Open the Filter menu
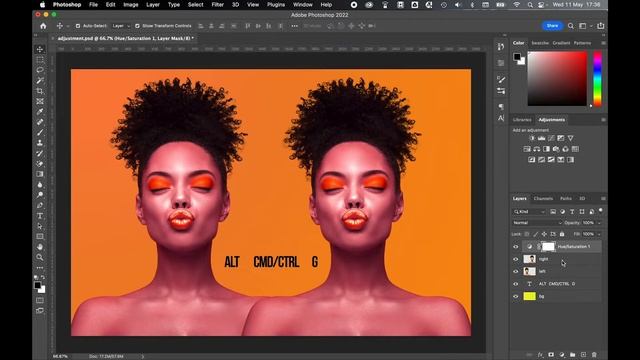Viewport: 640px width, 360px height. (x=217, y=4)
